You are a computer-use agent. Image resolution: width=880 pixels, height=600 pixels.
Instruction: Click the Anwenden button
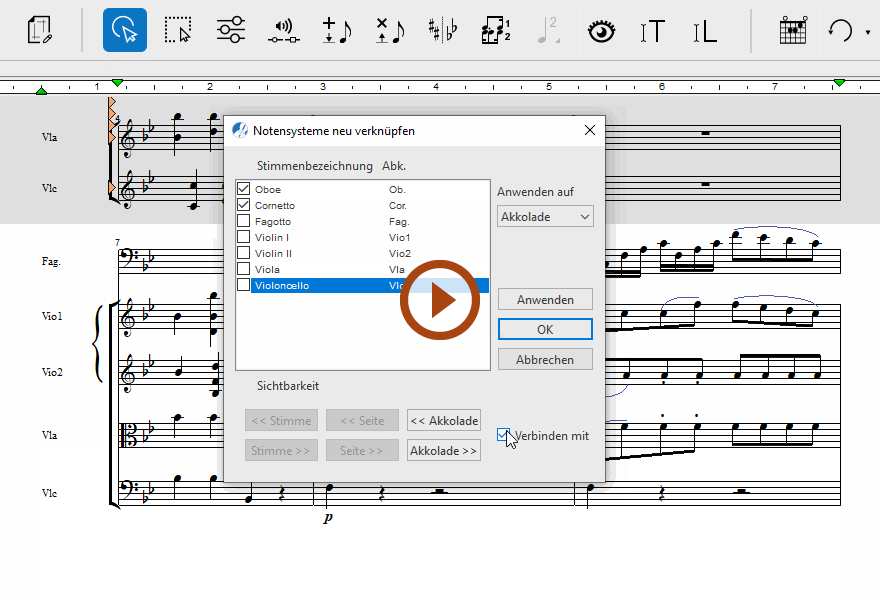point(545,299)
